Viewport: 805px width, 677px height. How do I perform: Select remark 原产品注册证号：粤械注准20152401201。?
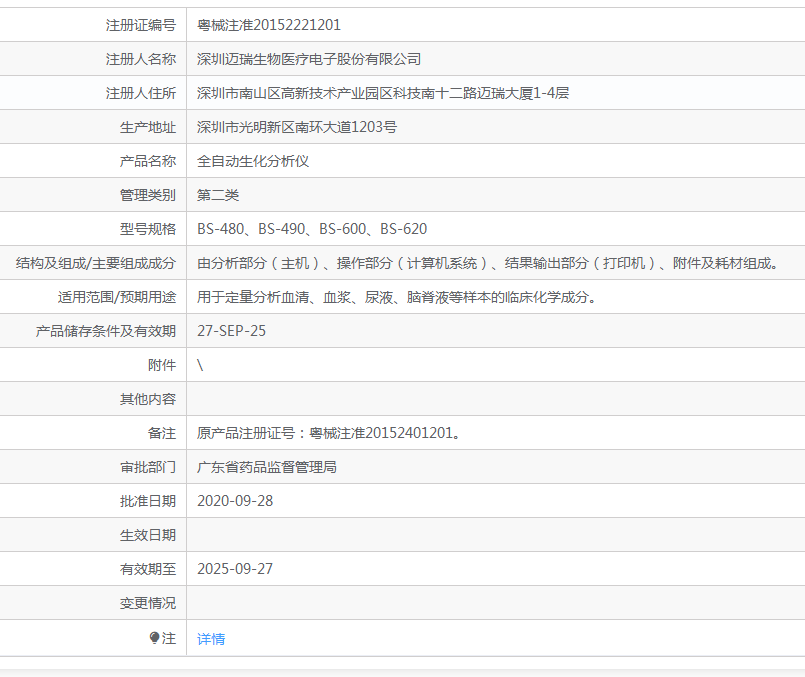[x=329, y=433]
